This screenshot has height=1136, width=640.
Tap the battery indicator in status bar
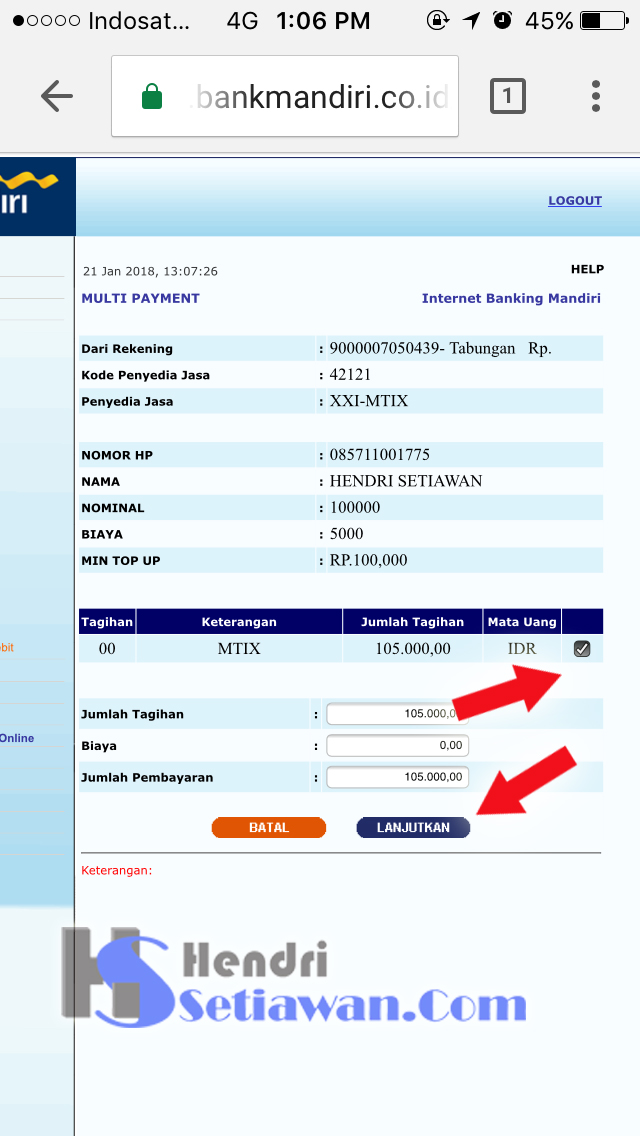pos(602,20)
